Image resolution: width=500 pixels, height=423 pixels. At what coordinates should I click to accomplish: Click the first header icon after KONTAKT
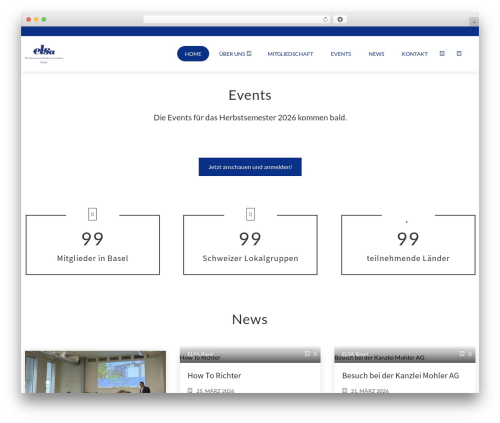click(x=442, y=53)
